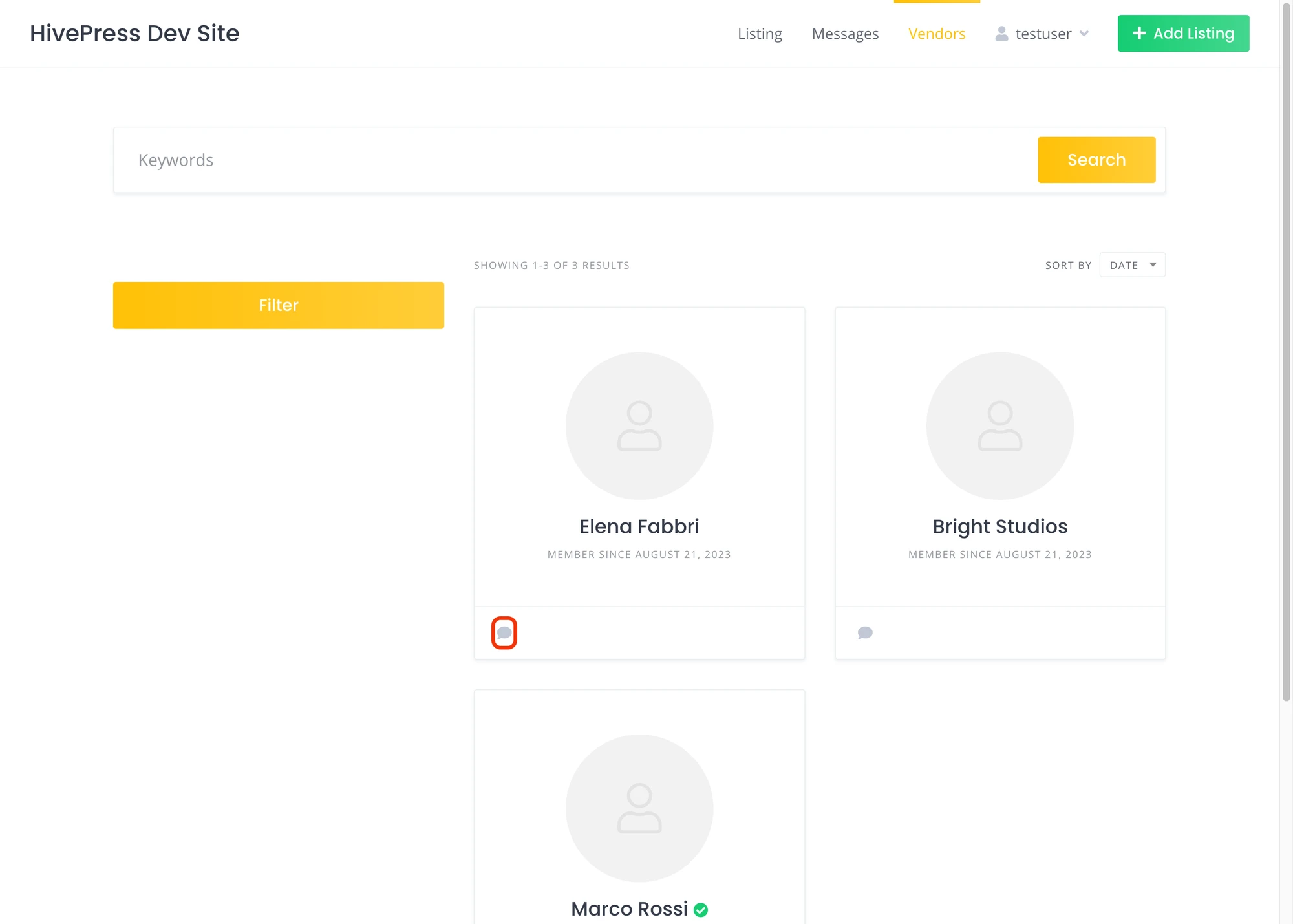Viewport: 1293px width, 924px height.
Task: Click Marco Rossi's avatar placeholder
Action: coord(639,808)
